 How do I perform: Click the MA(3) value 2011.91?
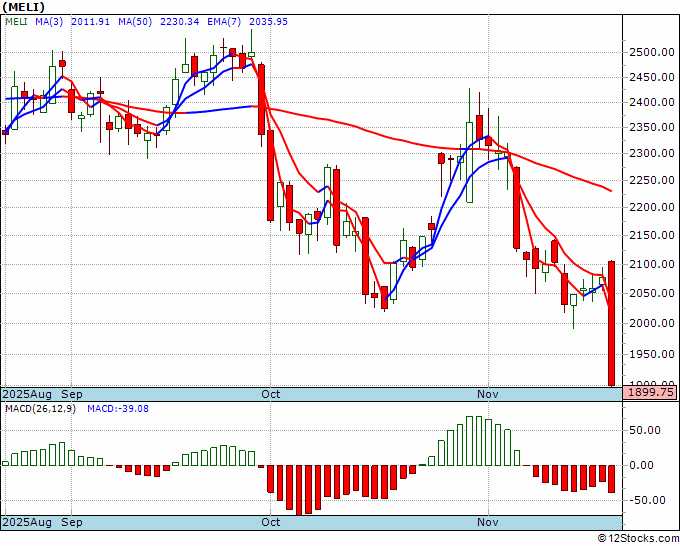(x=90, y=22)
